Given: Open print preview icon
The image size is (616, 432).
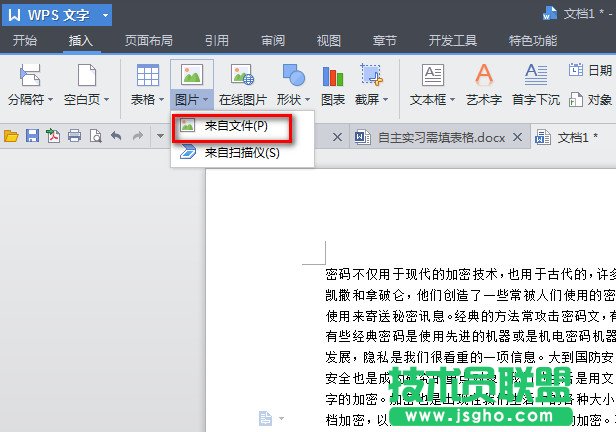Looking at the screenshot, I should pos(95,136).
